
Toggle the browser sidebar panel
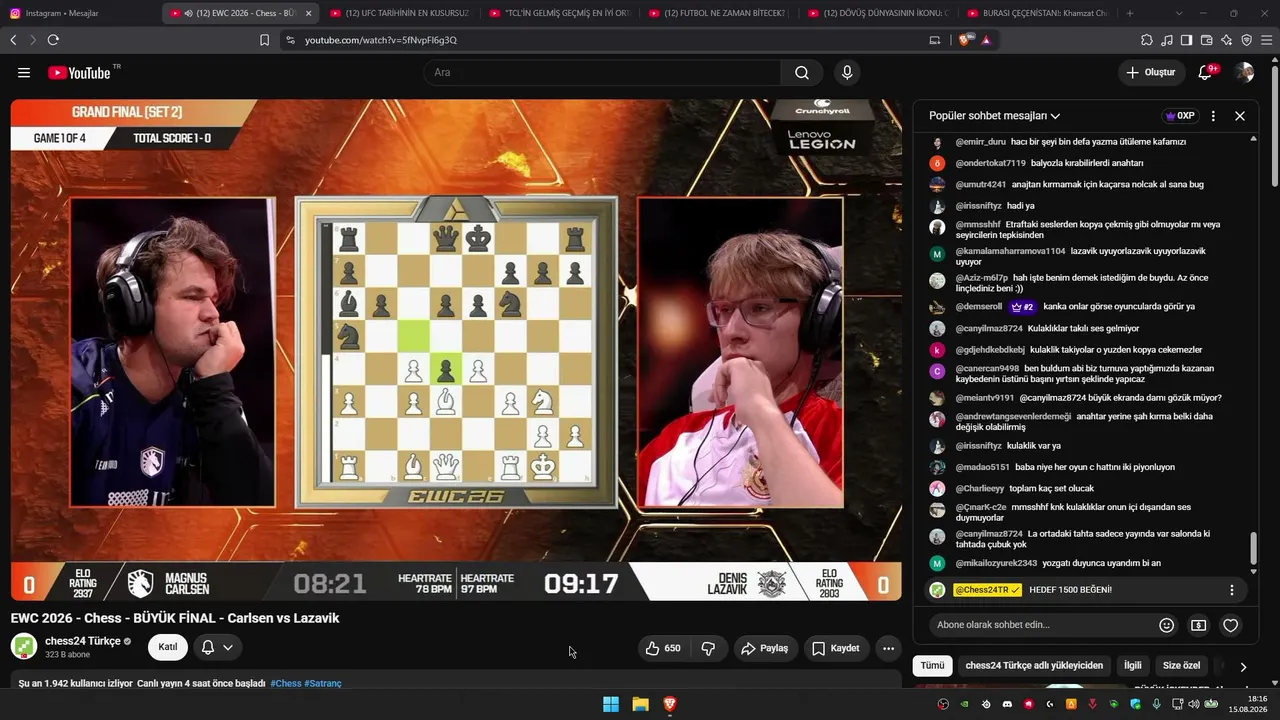(1187, 40)
